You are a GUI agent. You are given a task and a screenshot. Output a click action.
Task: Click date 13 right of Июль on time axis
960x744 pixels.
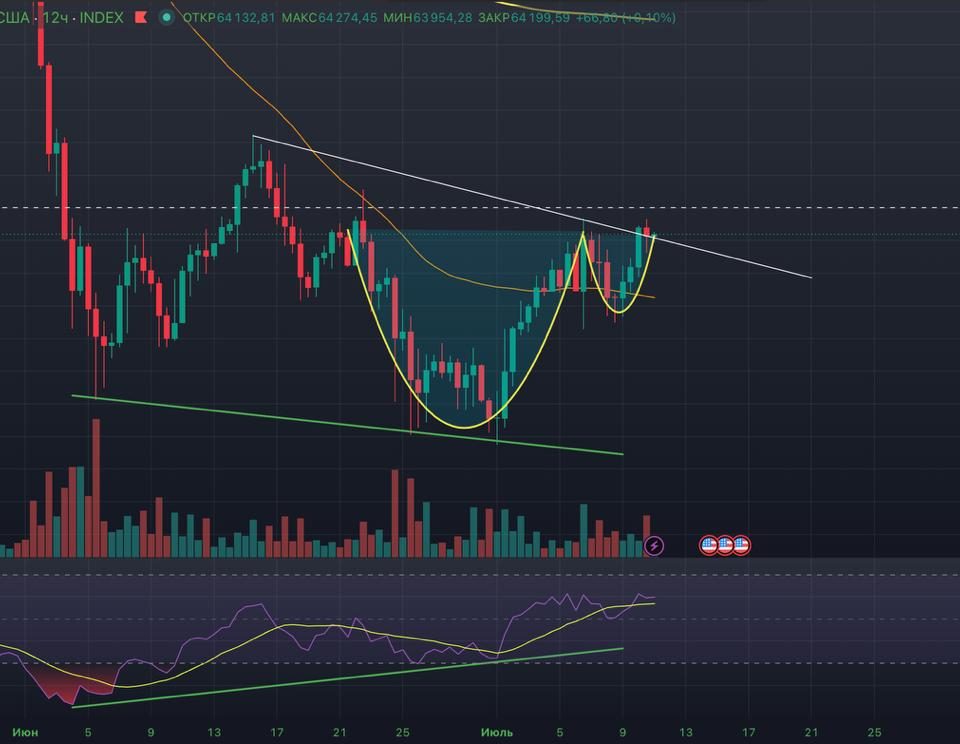pyautogui.click(x=686, y=732)
